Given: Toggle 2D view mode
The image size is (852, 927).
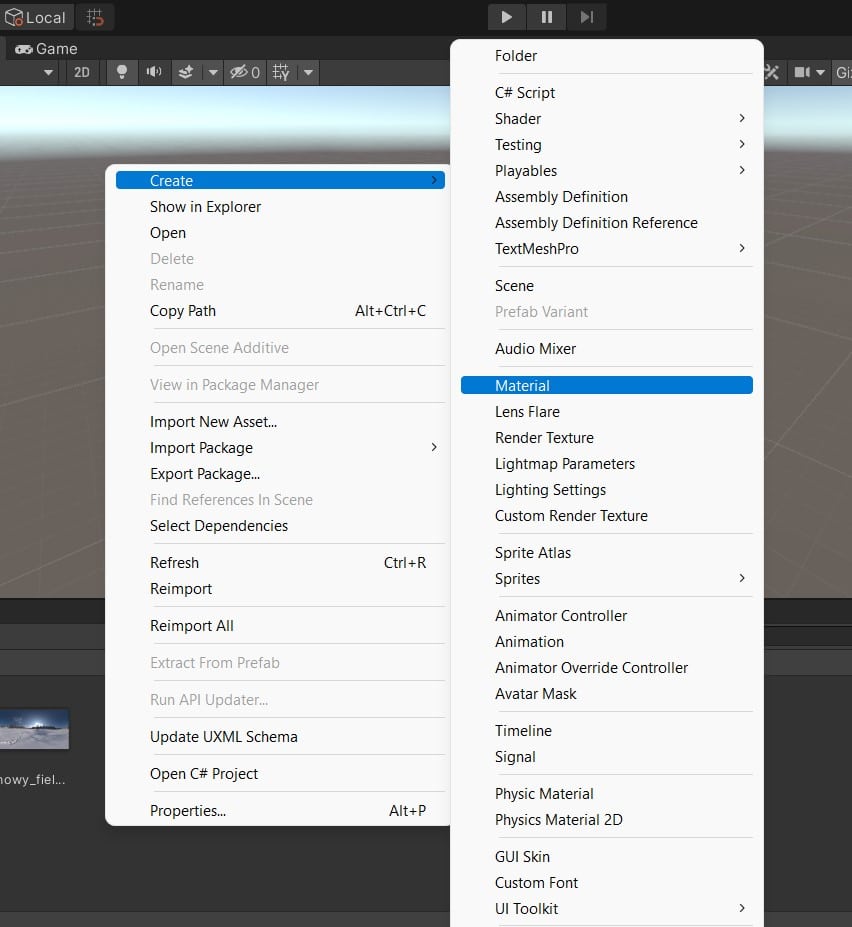Looking at the screenshot, I should pos(82,72).
